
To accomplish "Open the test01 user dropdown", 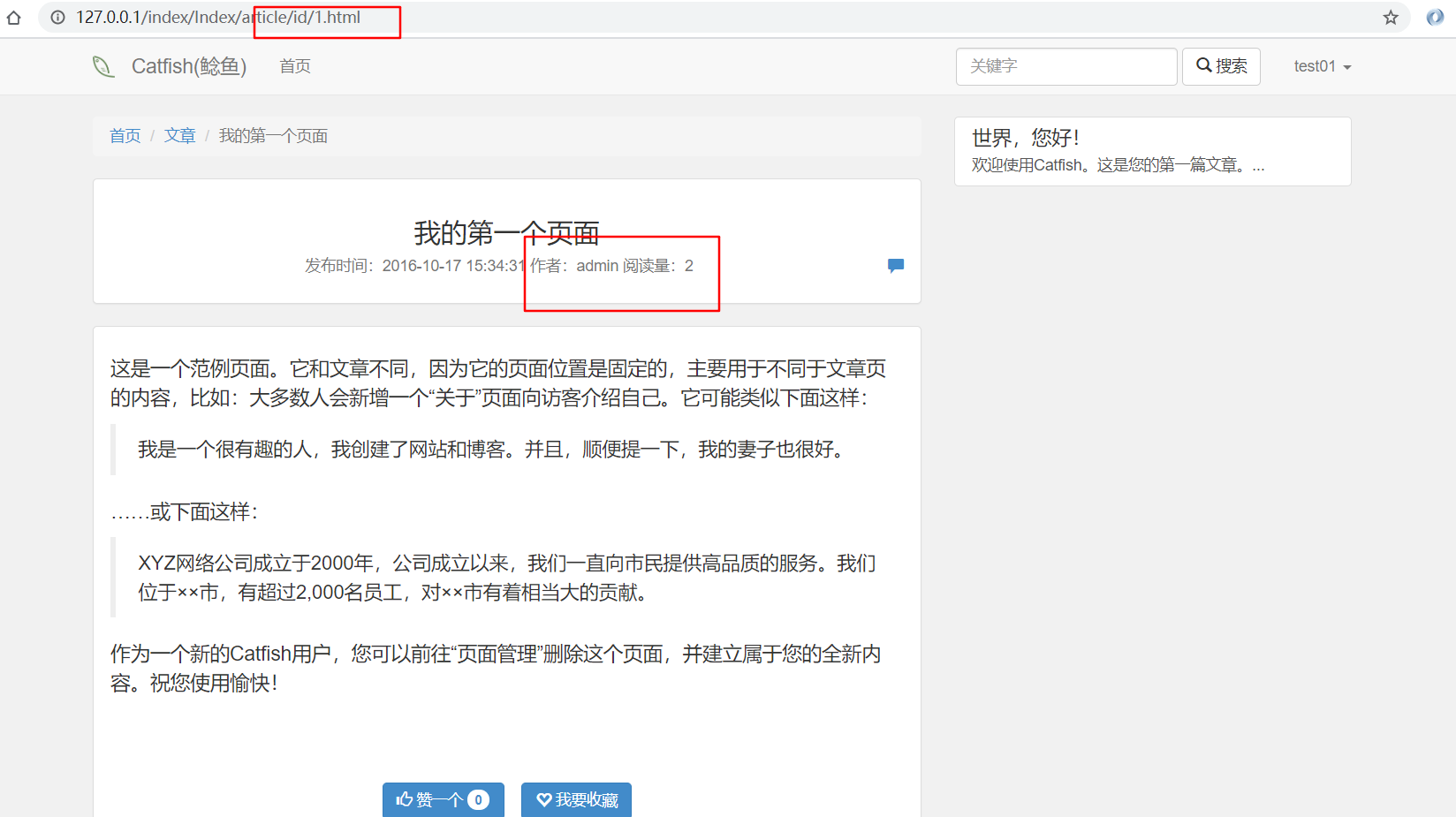I will click(x=1320, y=65).
